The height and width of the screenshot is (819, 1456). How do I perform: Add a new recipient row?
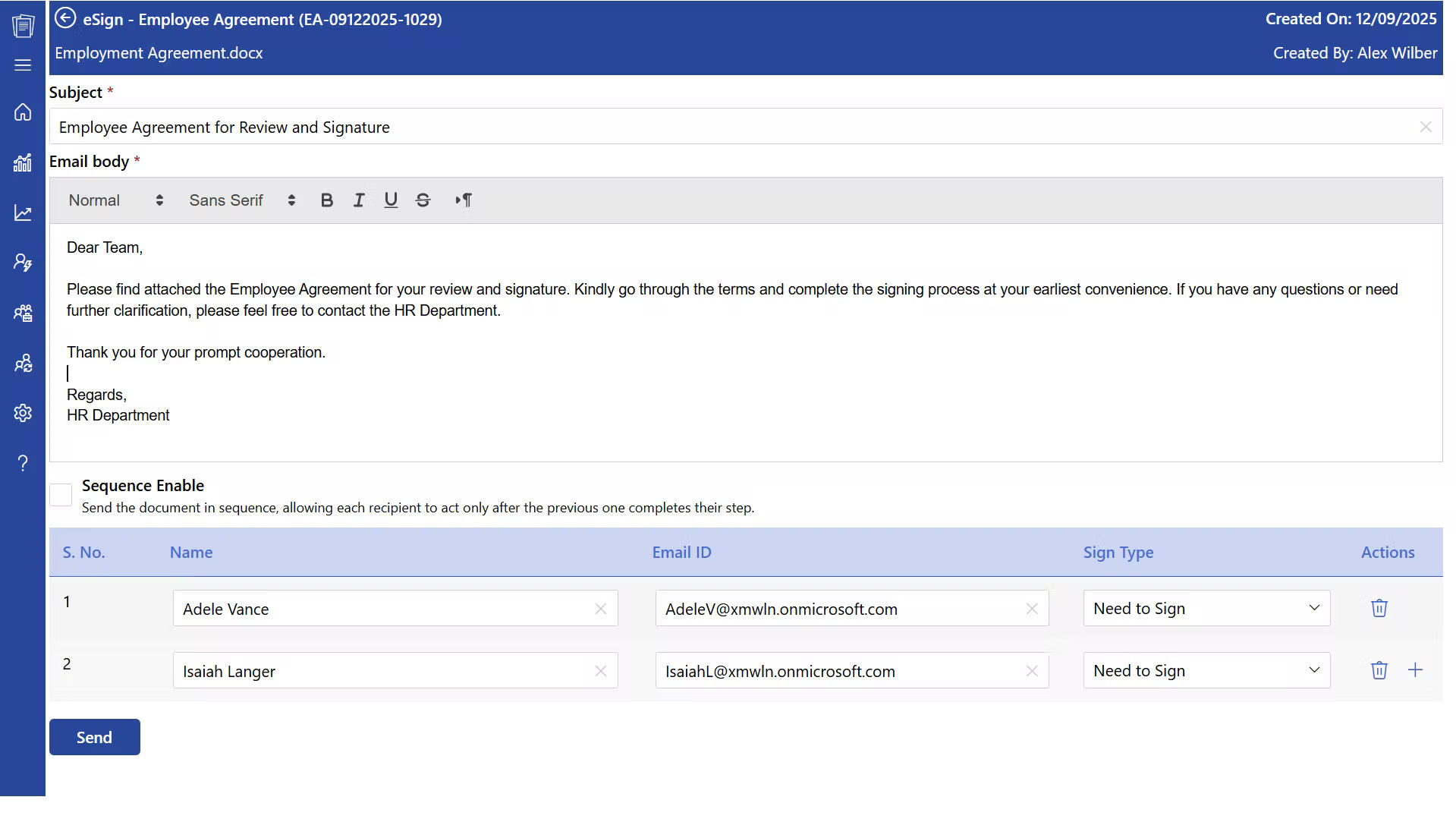[x=1416, y=670]
